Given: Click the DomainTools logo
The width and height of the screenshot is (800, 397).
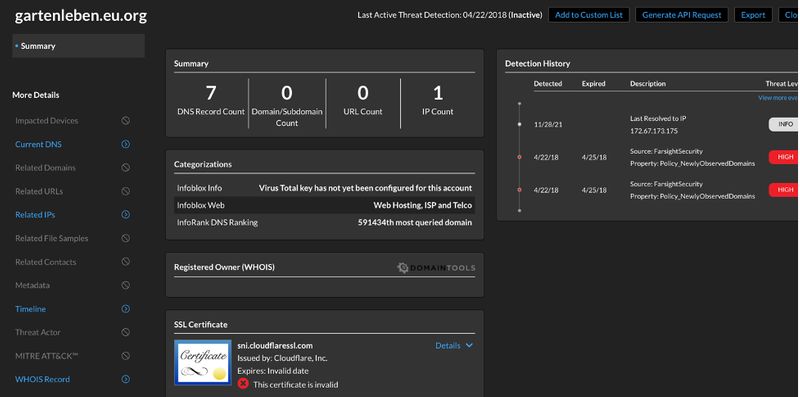Looking at the screenshot, I should tap(436, 267).
